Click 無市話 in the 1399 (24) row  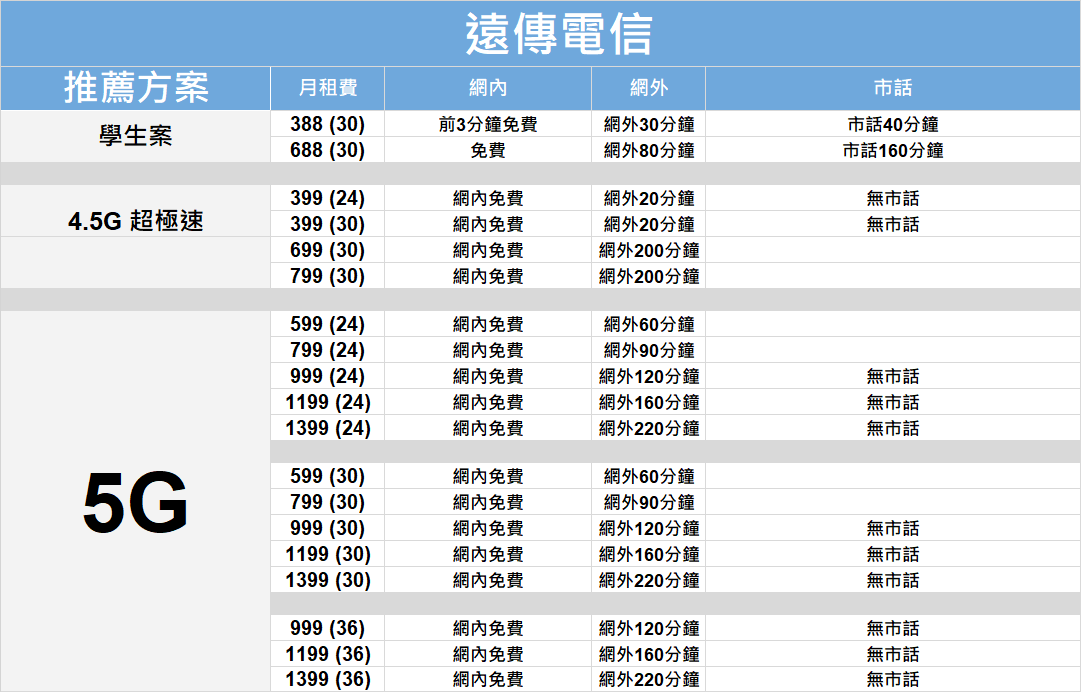[893, 428]
